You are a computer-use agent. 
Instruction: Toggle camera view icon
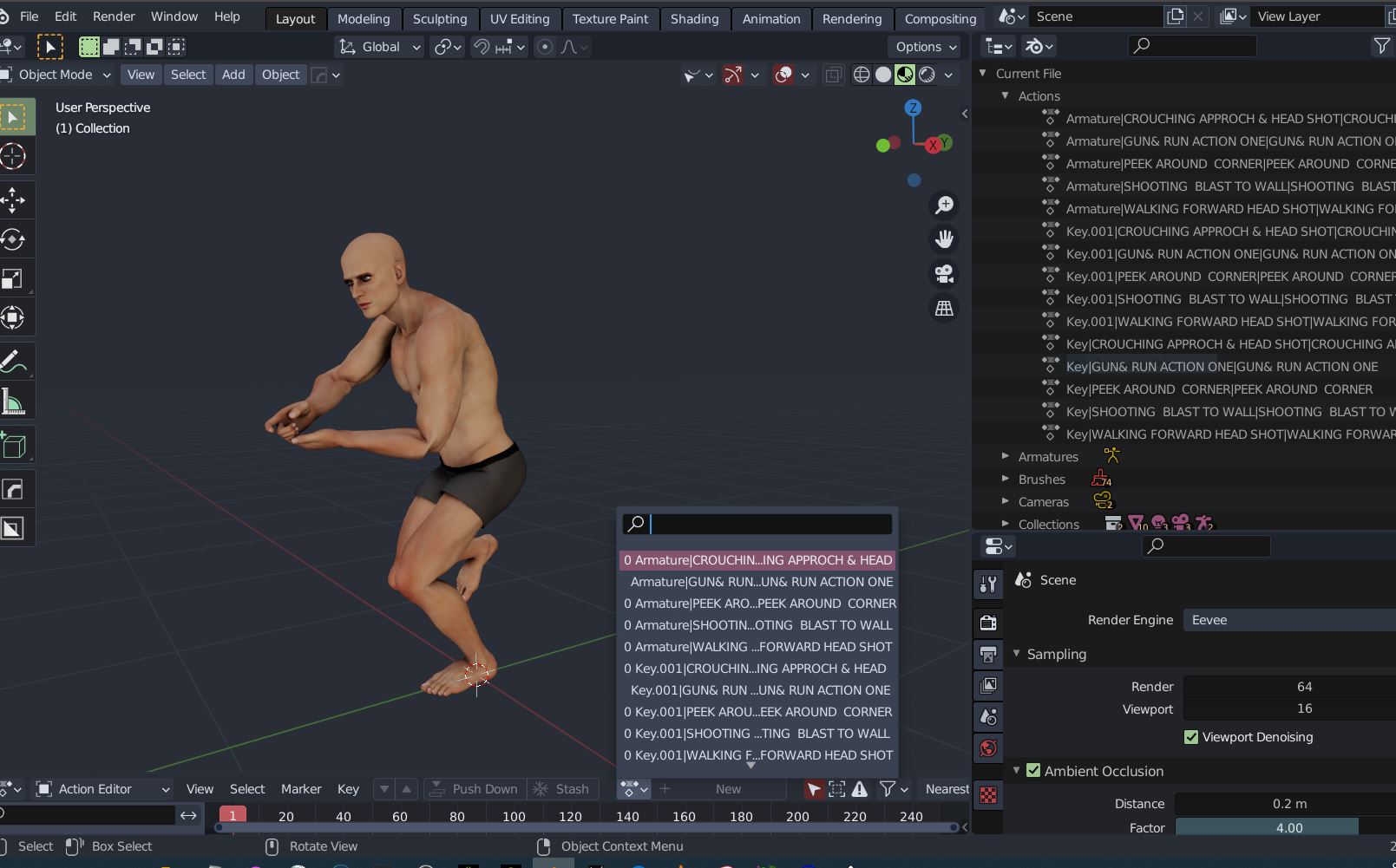[944, 274]
